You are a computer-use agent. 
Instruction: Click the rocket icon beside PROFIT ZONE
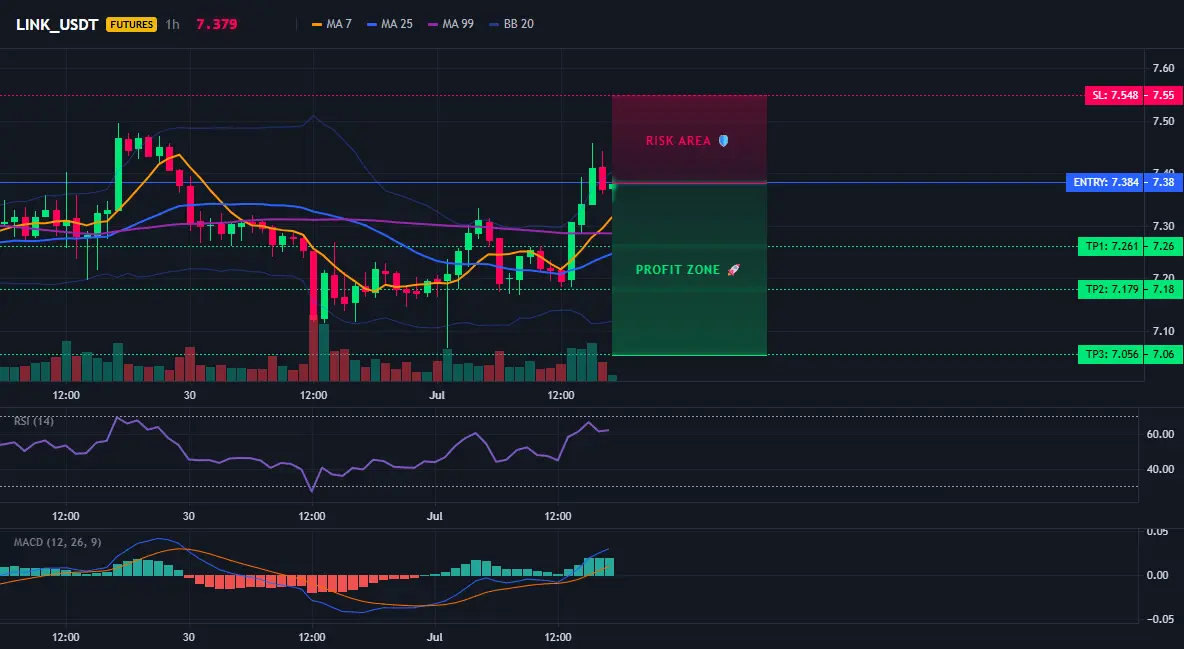[733, 270]
